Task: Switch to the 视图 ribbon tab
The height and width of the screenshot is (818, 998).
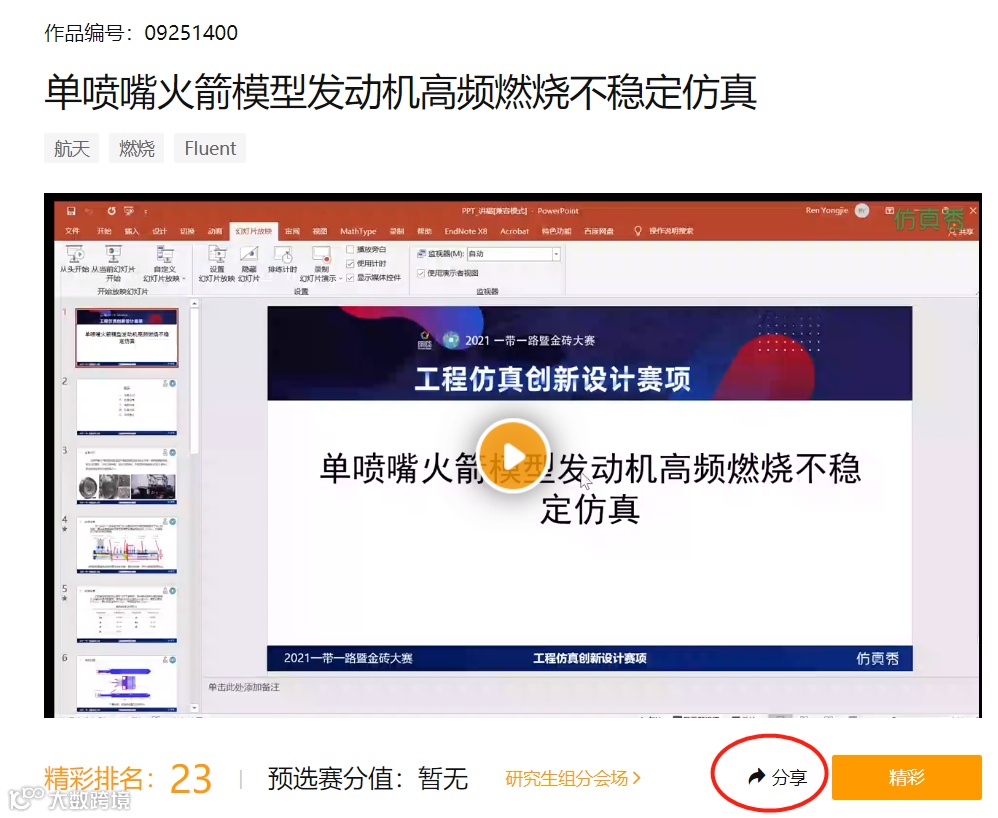Action: (320, 231)
